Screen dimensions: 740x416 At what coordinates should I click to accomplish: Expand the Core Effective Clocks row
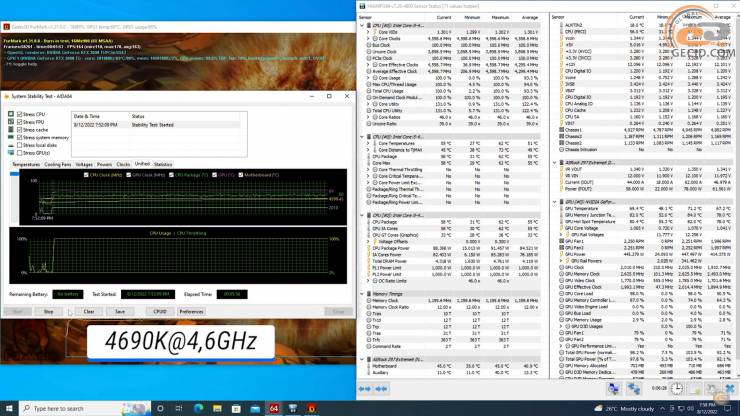click(368, 65)
